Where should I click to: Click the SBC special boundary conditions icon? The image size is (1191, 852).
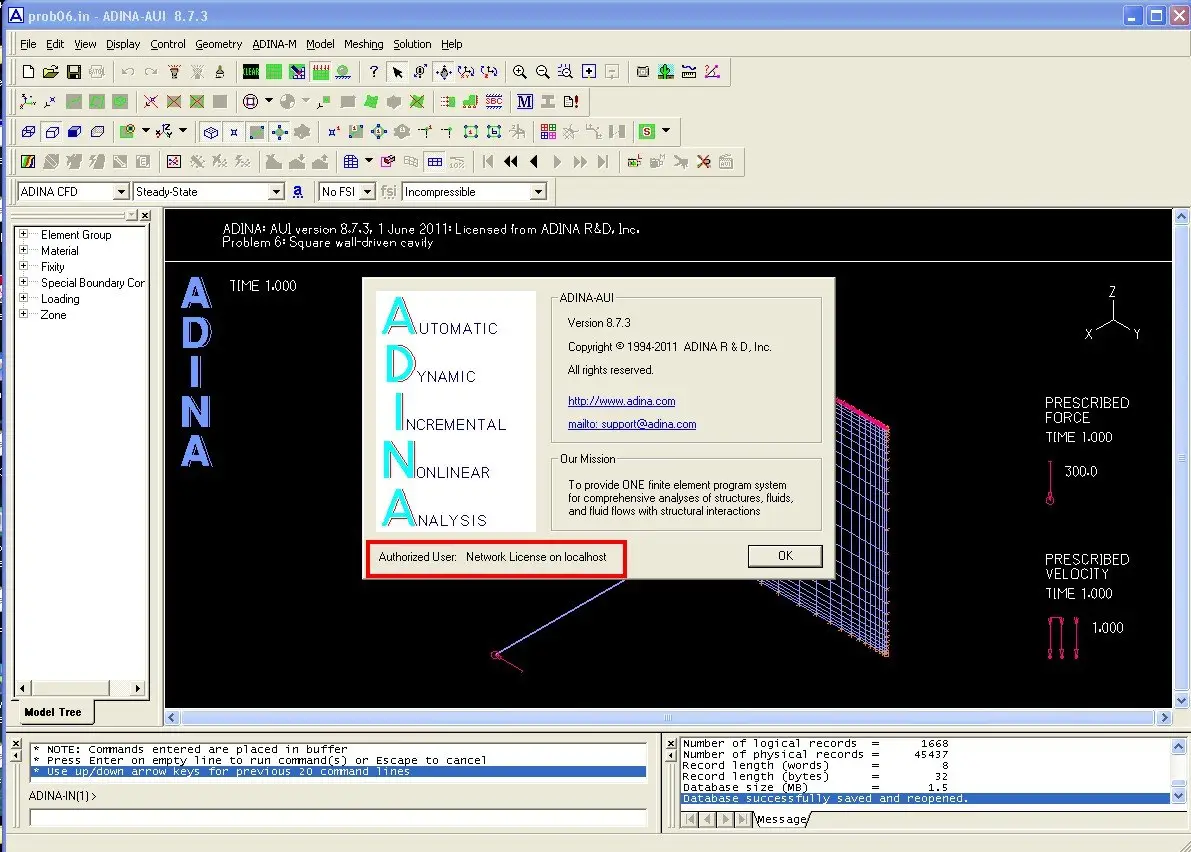493,102
